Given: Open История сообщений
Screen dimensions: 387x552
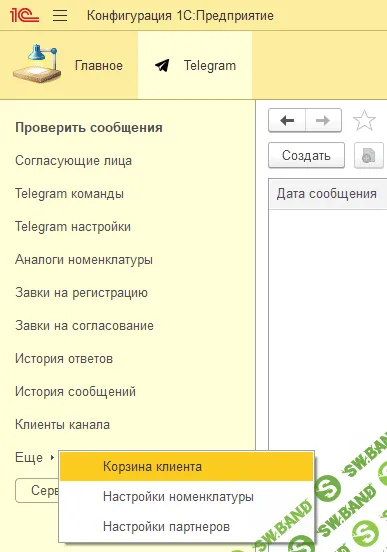Looking at the screenshot, I should pyautogui.click(x=75, y=391).
